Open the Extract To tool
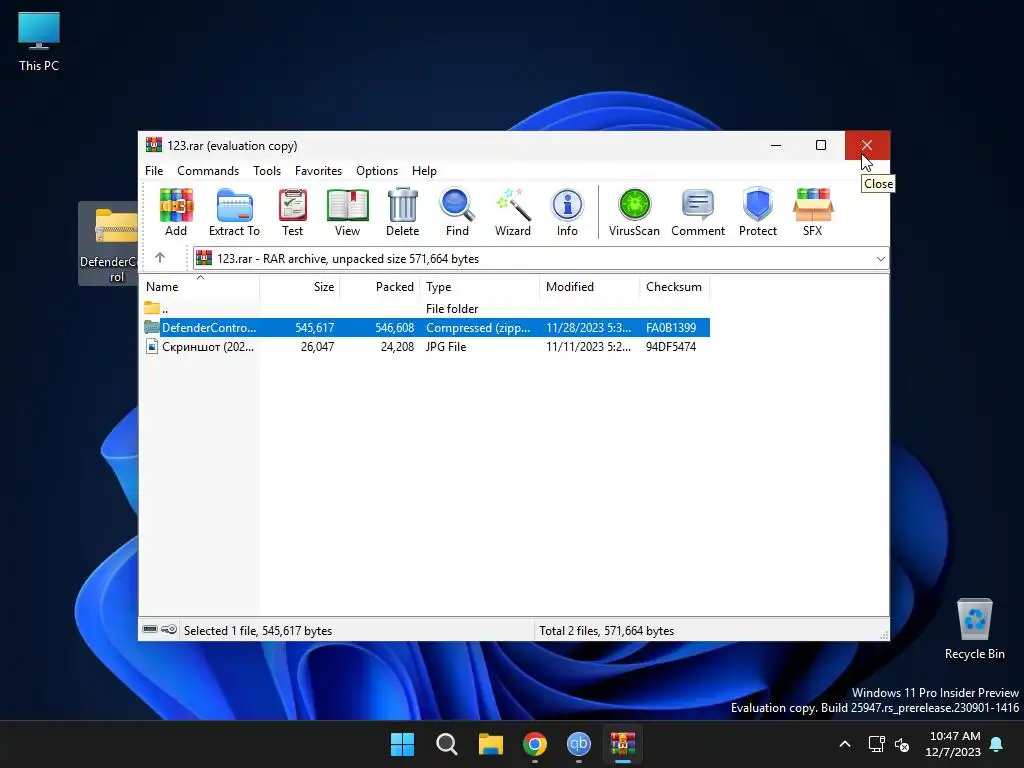The image size is (1024, 768). pyautogui.click(x=234, y=212)
